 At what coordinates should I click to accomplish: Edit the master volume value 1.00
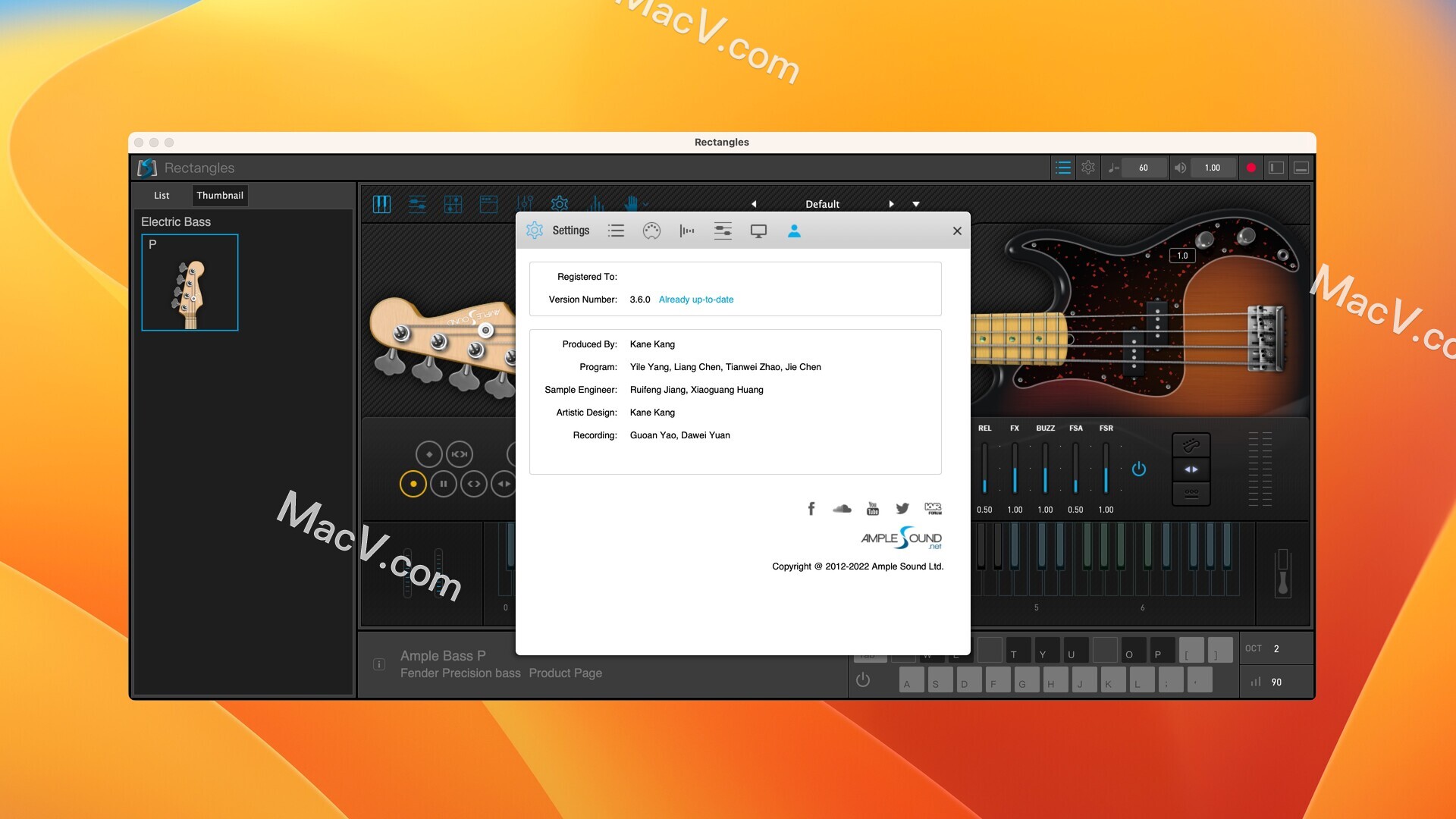(x=1213, y=168)
